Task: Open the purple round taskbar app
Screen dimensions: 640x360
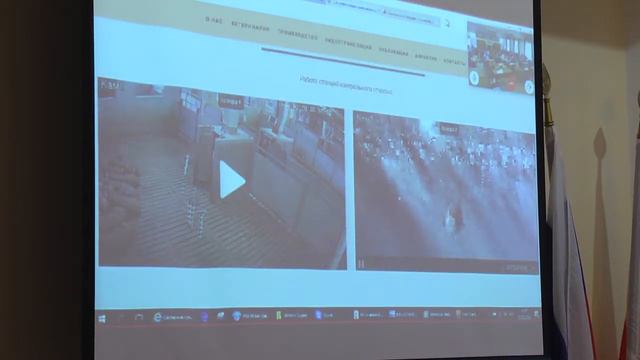Action: (x=204, y=316)
